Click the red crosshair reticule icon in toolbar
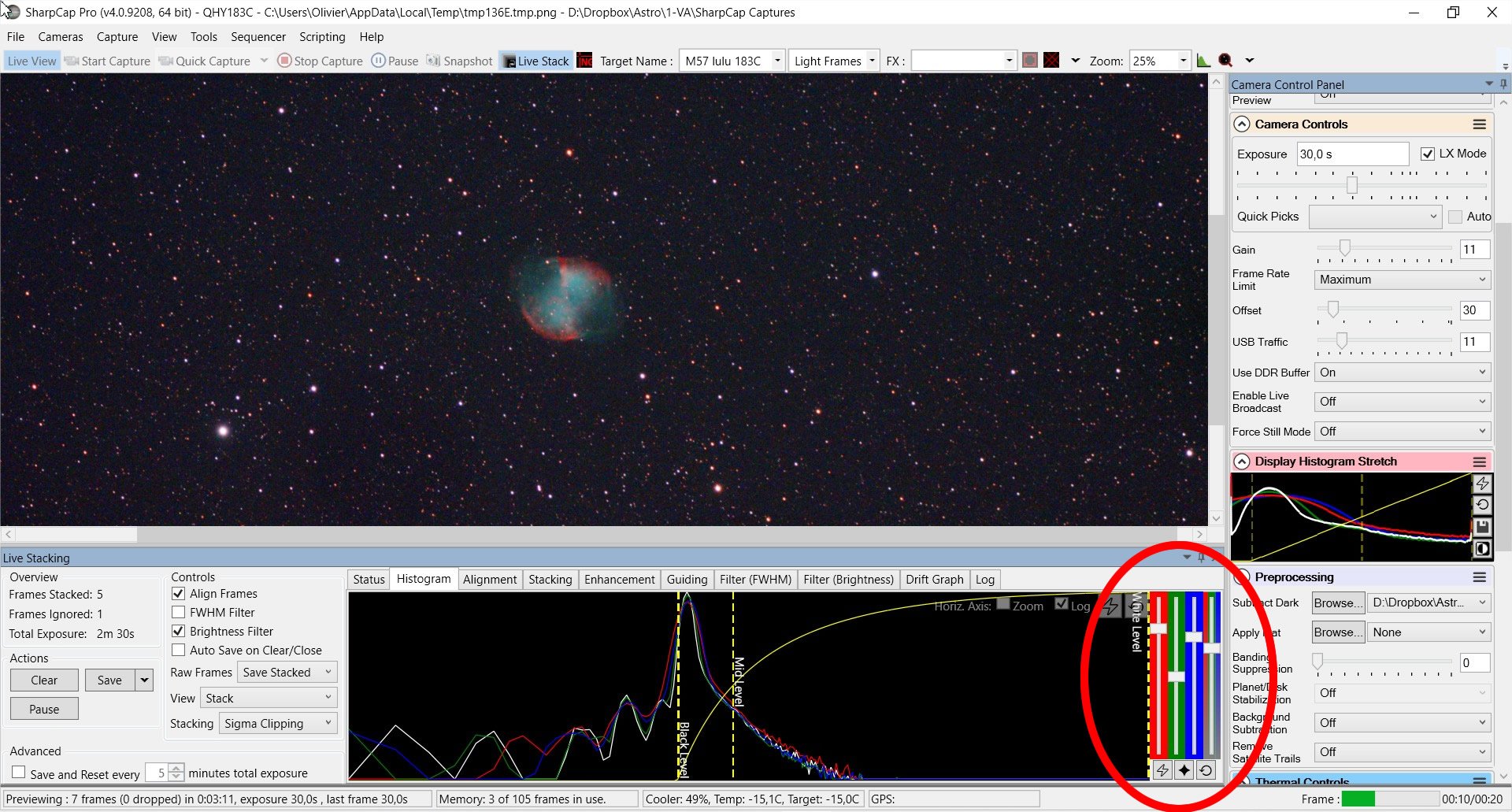The width and height of the screenshot is (1512, 812). click(x=1051, y=61)
